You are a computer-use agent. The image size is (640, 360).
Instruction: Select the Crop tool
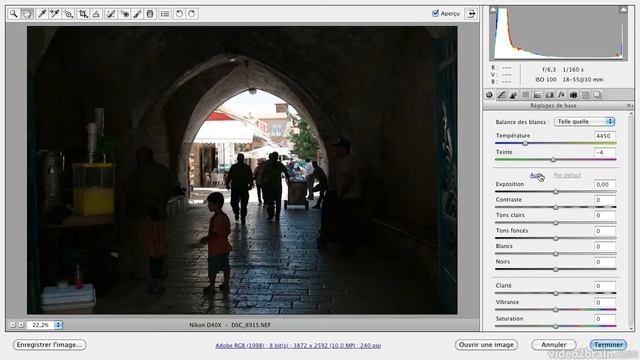coord(83,14)
